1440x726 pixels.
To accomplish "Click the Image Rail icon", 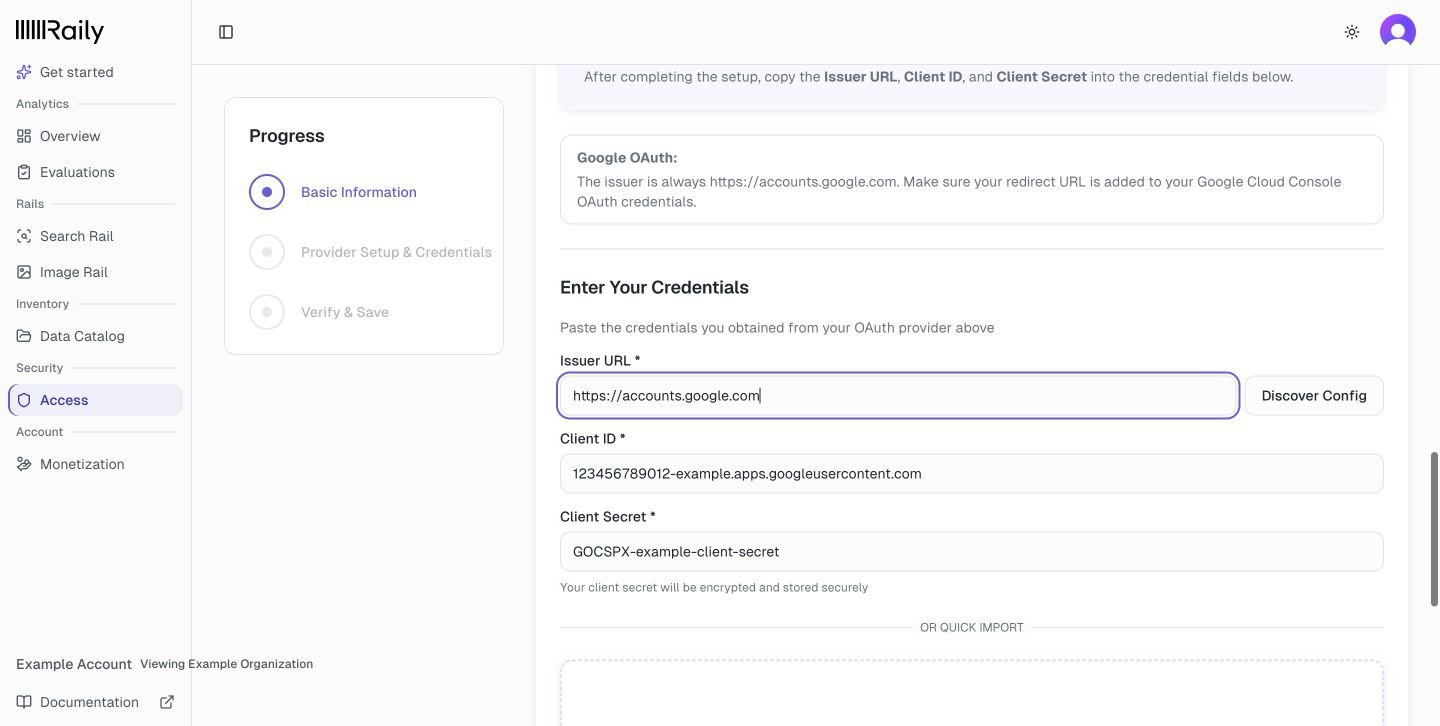I will click(x=24, y=272).
